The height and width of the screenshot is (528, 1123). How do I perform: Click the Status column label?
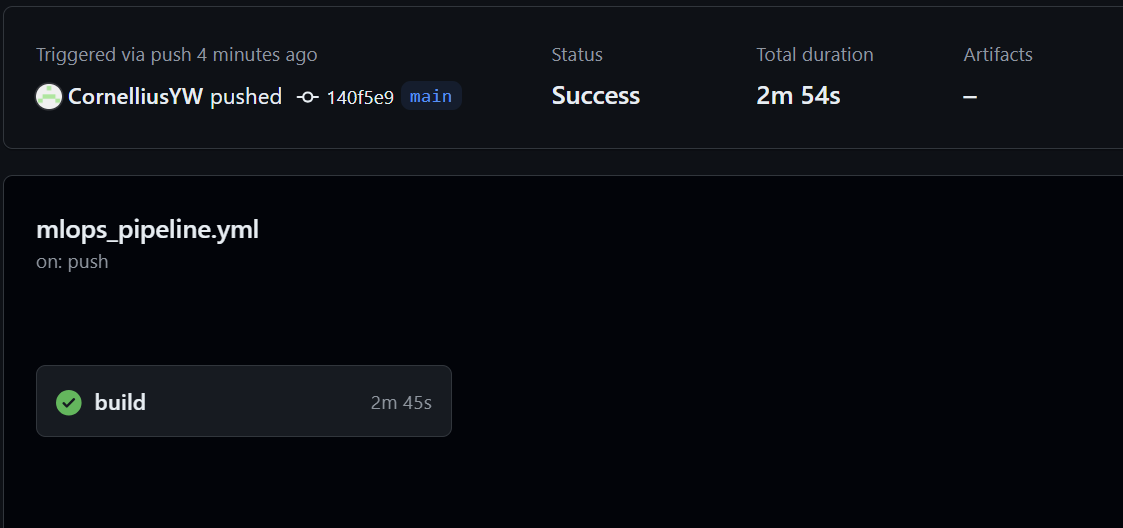click(x=577, y=55)
